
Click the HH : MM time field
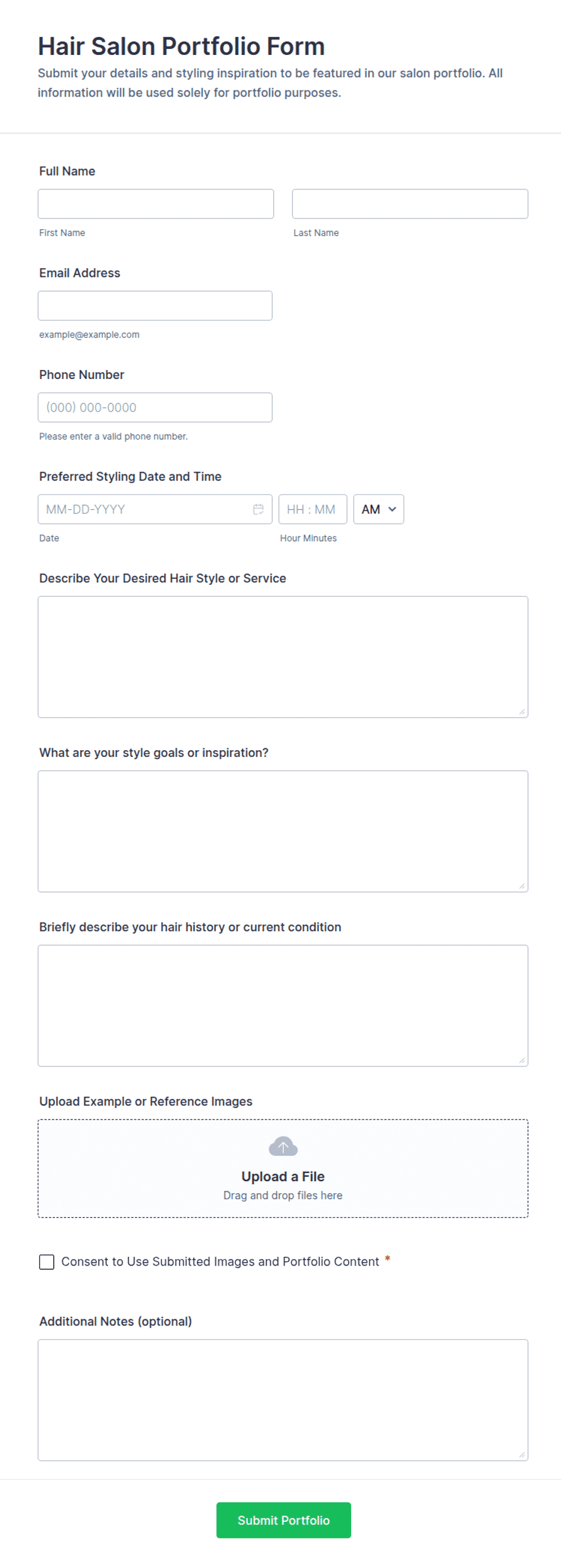[x=312, y=509]
